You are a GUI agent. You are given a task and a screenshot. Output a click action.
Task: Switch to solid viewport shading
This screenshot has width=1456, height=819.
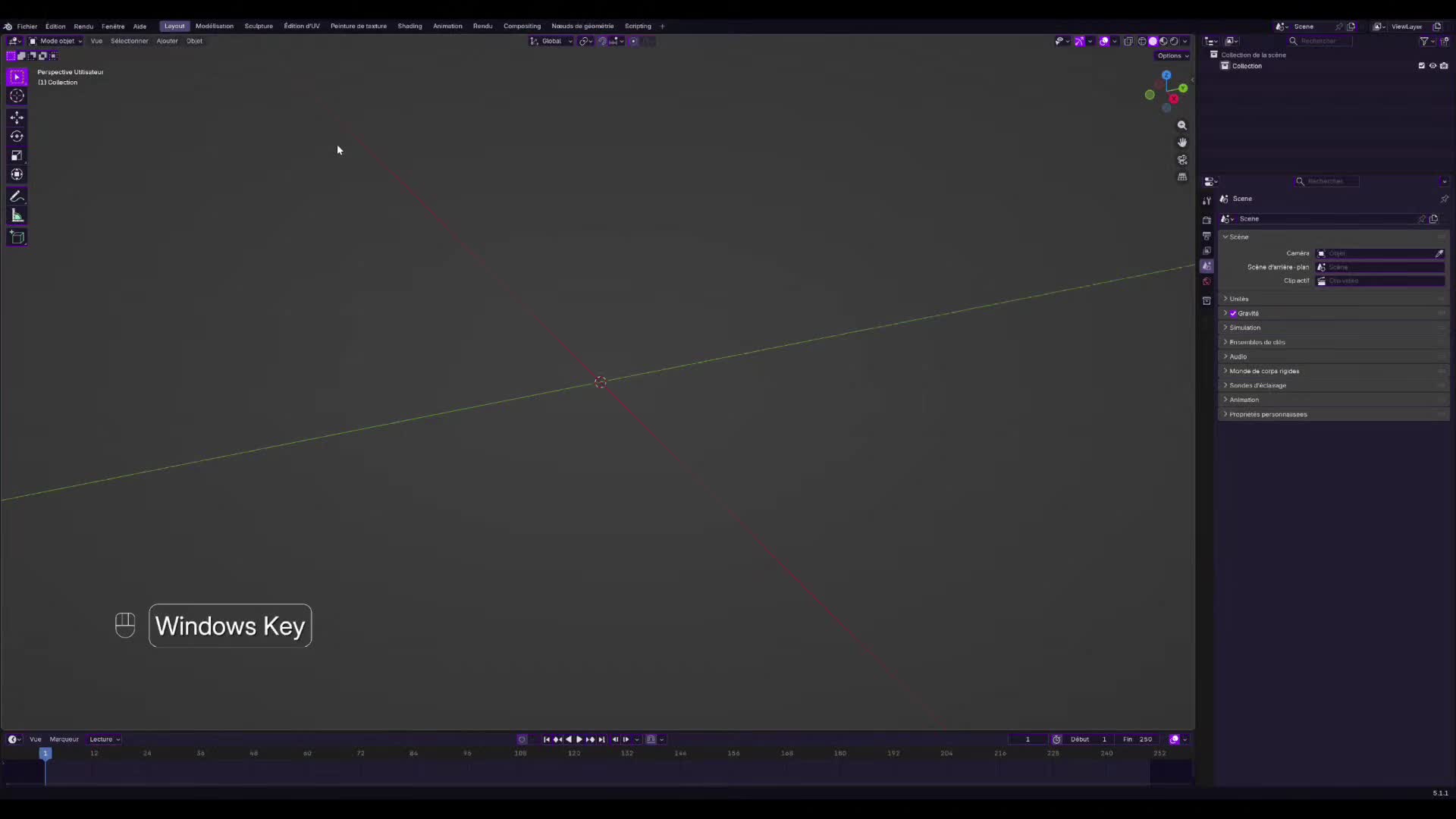click(1153, 41)
